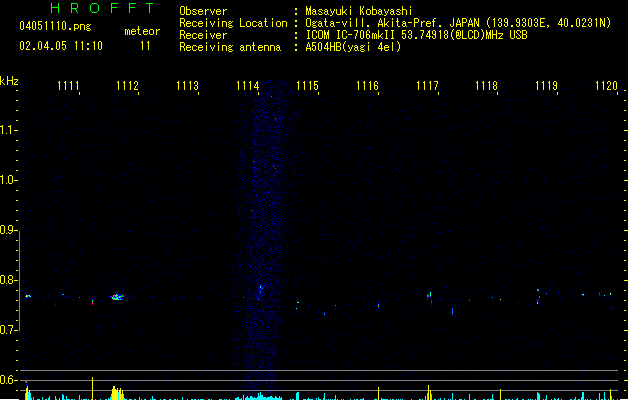Click time marker 1120
This screenshot has height=400, width=629.
coord(607,86)
